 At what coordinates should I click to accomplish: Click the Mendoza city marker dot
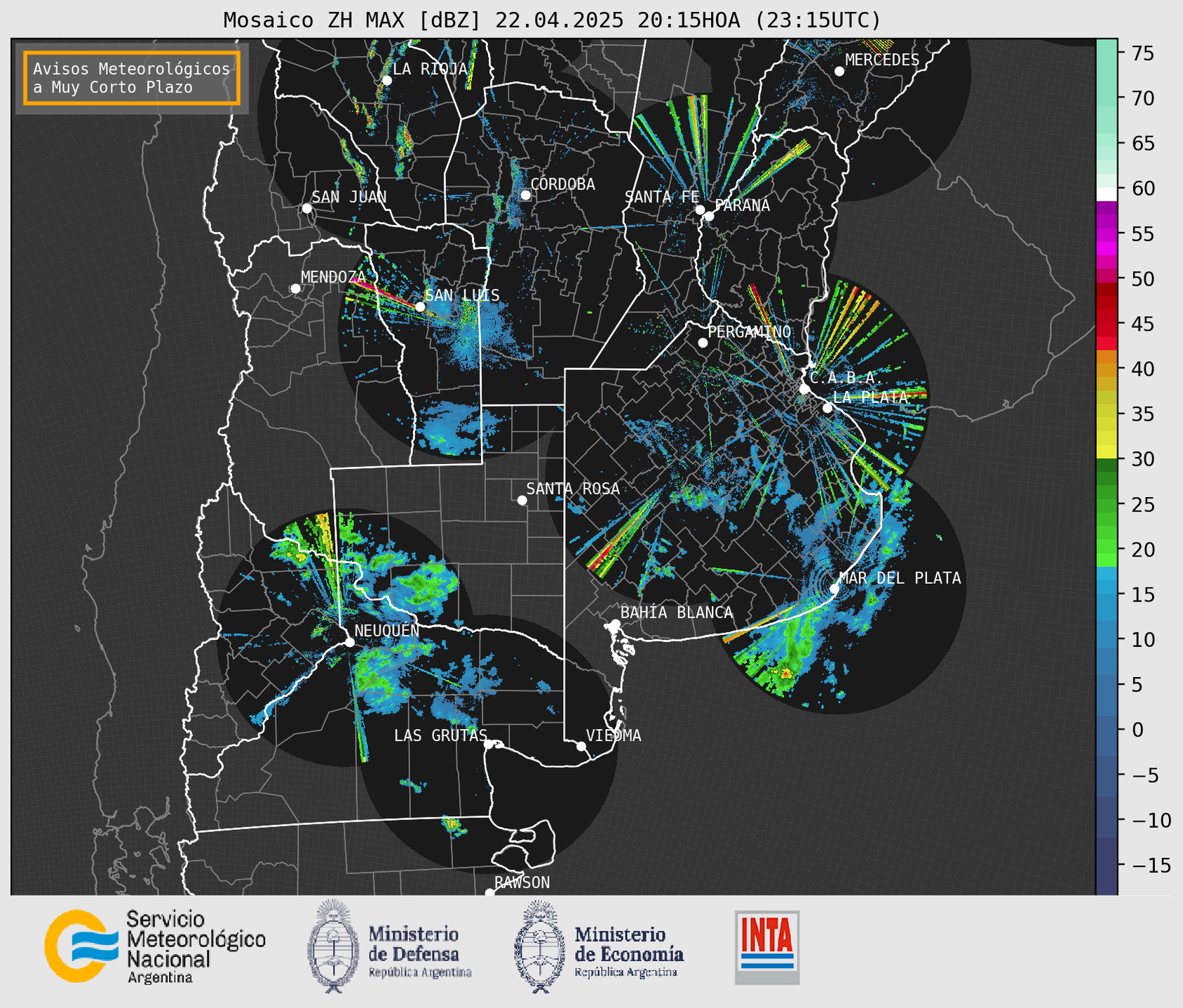coord(295,289)
